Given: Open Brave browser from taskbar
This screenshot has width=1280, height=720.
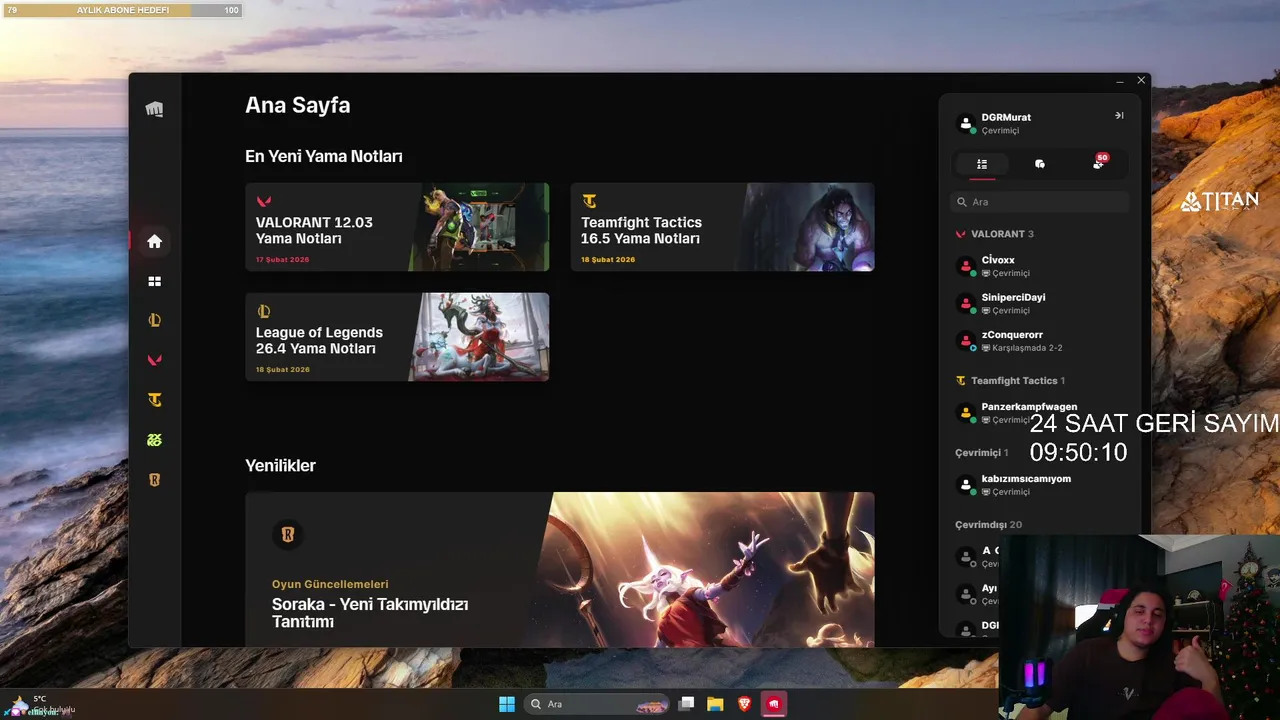Looking at the screenshot, I should (x=744, y=704).
